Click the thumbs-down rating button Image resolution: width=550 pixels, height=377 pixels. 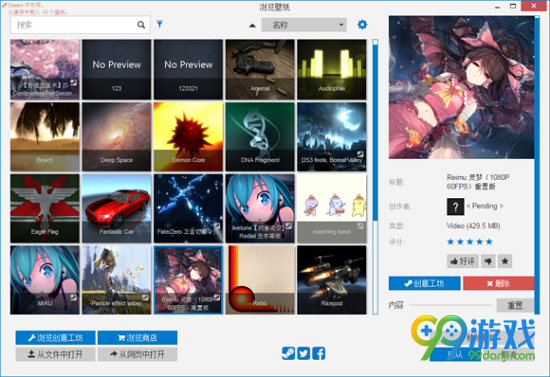[x=488, y=261]
